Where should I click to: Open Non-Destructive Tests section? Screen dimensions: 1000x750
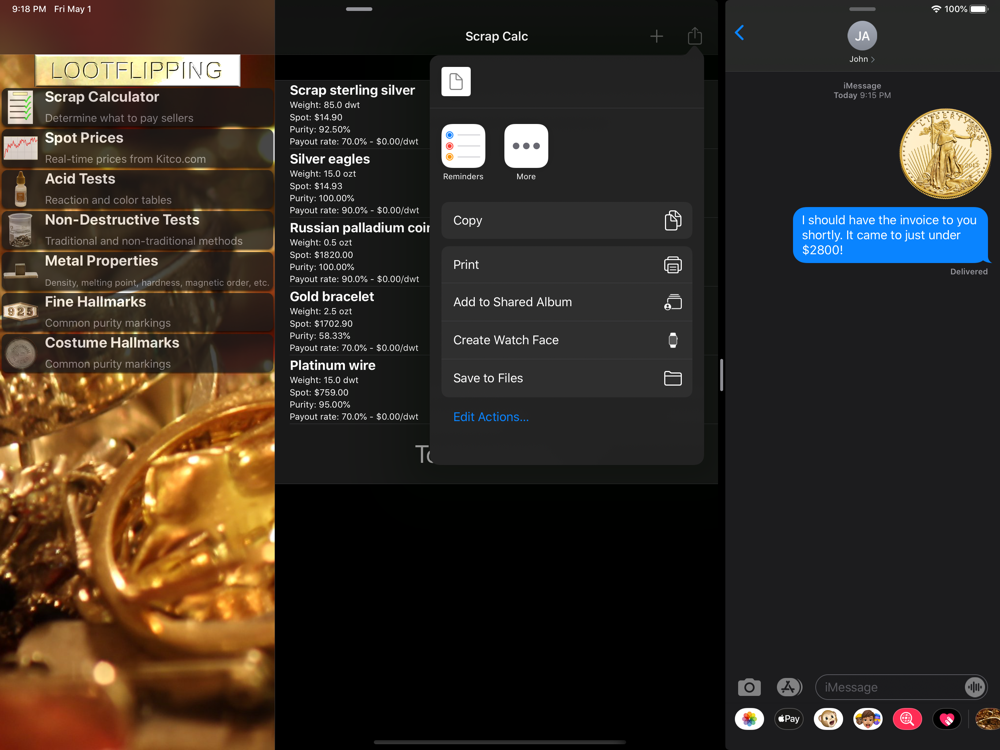(x=138, y=230)
